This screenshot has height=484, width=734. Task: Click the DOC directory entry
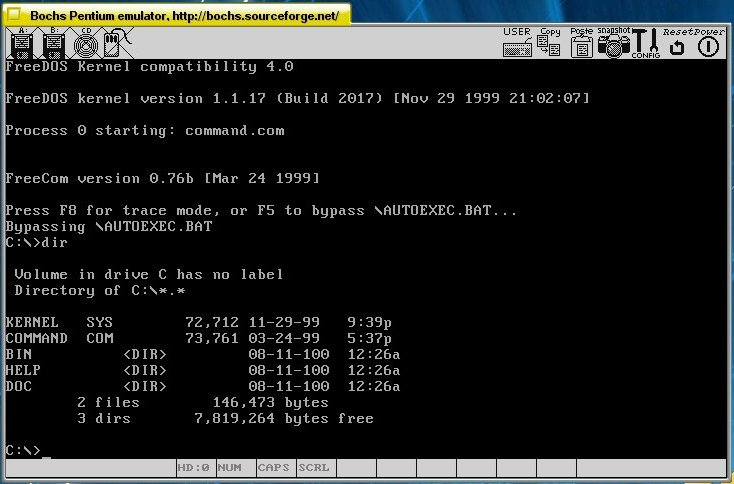click(203, 387)
